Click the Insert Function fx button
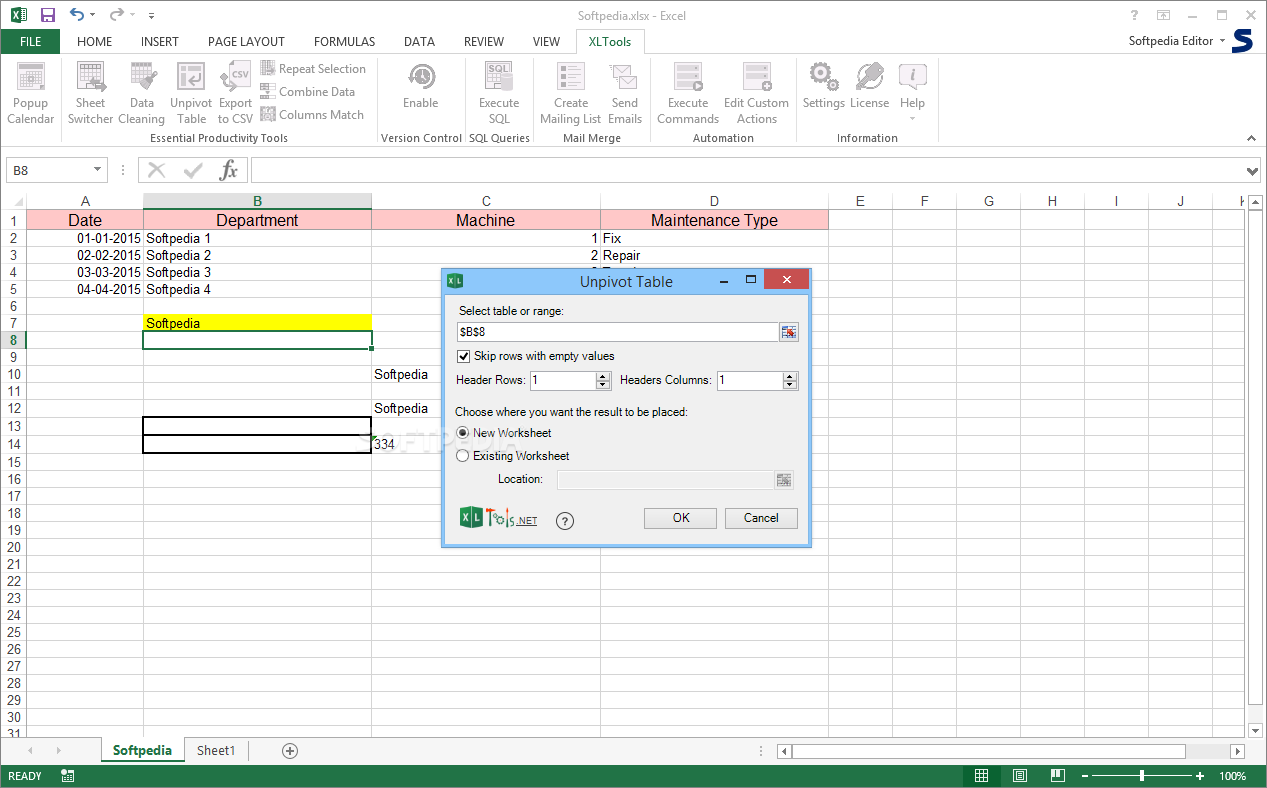The width and height of the screenshot is (1267, 788). click(229, 170)
